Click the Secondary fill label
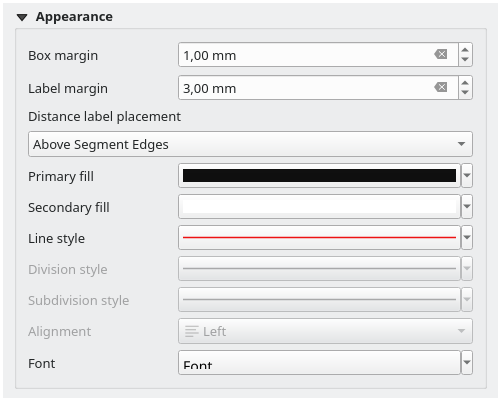Viewport: 501px width, 405px height. tap(69, 208)
